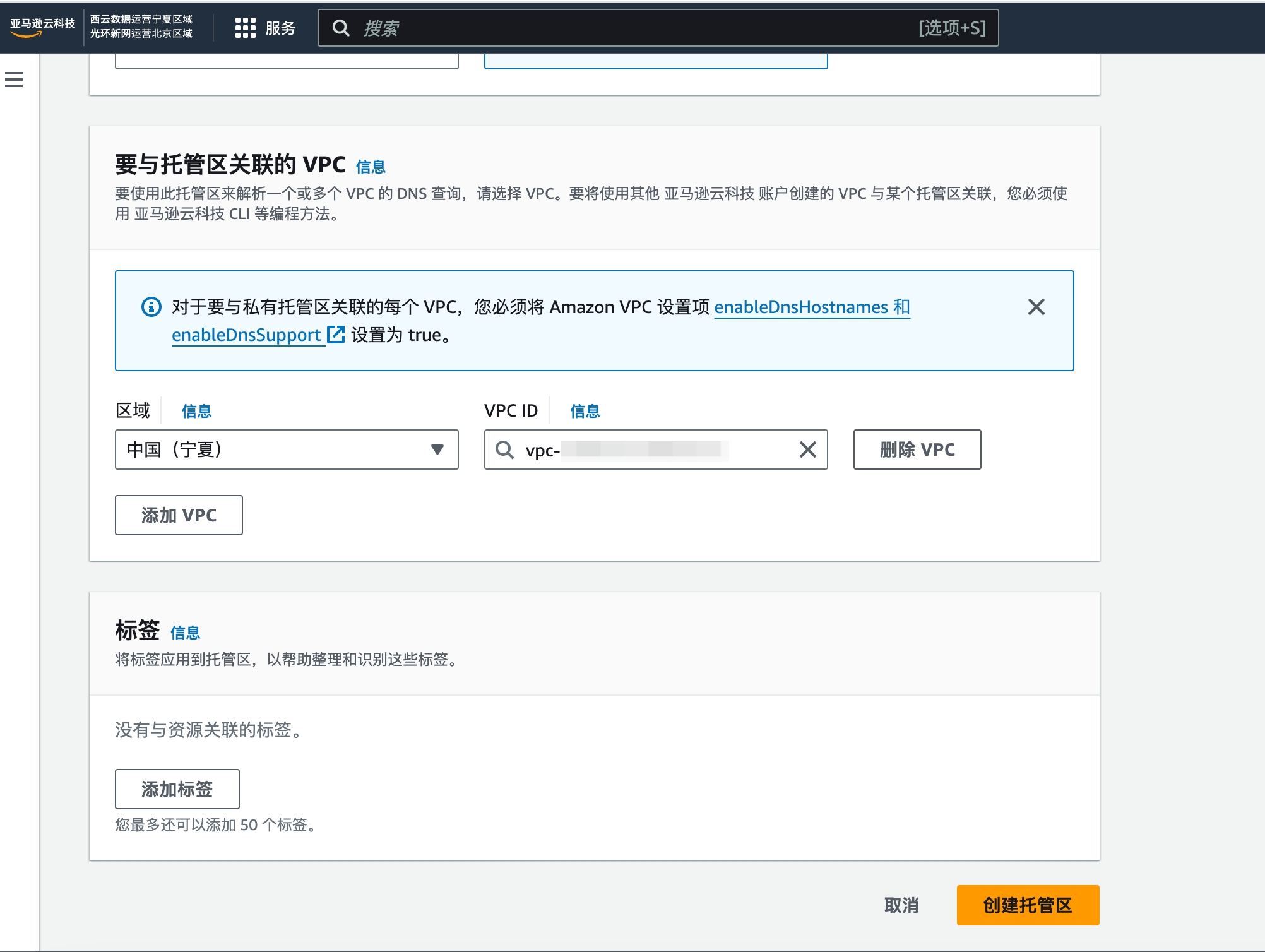
Task: Expand the 中国（宁夏）region dropdown
Action: point(278,449)
